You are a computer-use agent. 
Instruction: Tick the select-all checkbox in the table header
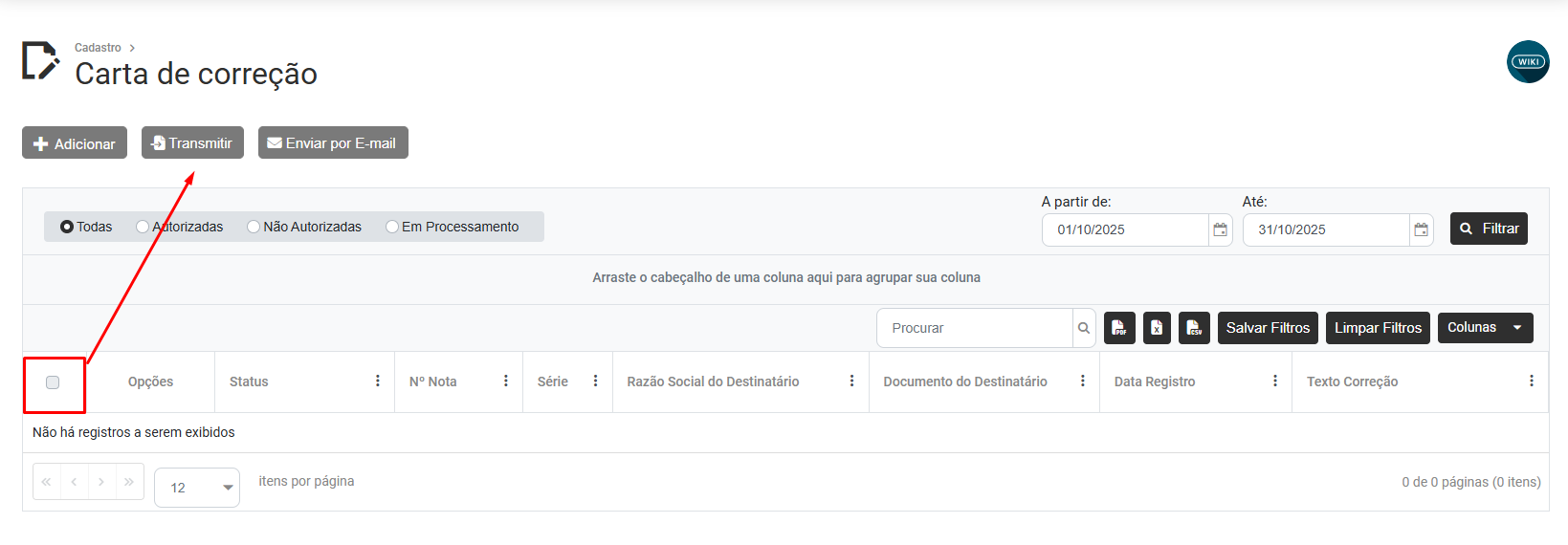53,382
